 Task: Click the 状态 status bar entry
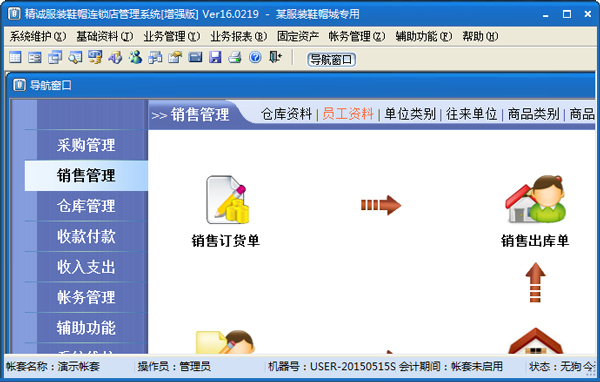[562, 366]
